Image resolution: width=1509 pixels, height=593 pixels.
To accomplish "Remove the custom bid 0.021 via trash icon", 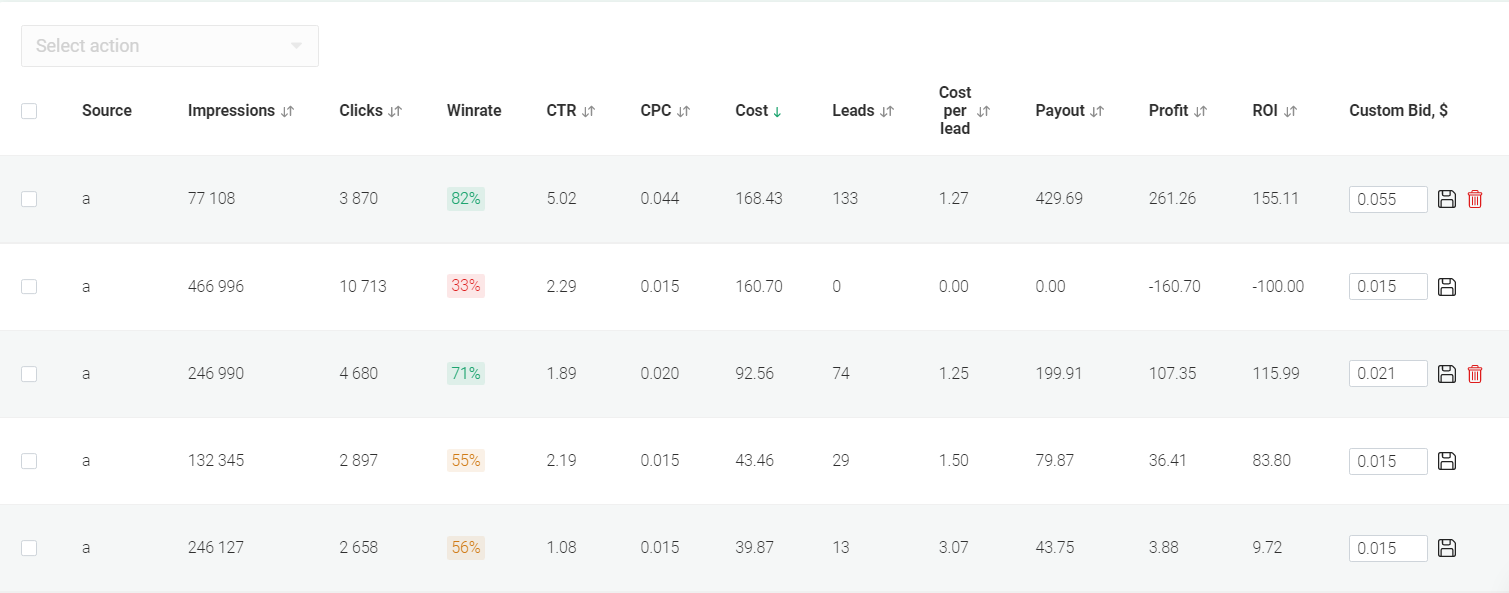I will [1474, 374].
